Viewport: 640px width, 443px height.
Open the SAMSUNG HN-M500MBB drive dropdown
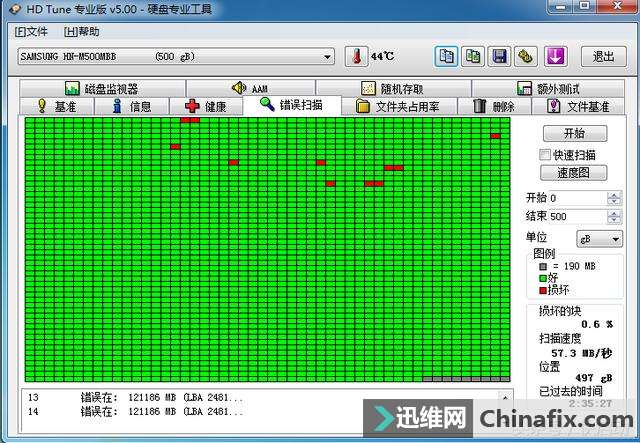(x=176, y=56)
